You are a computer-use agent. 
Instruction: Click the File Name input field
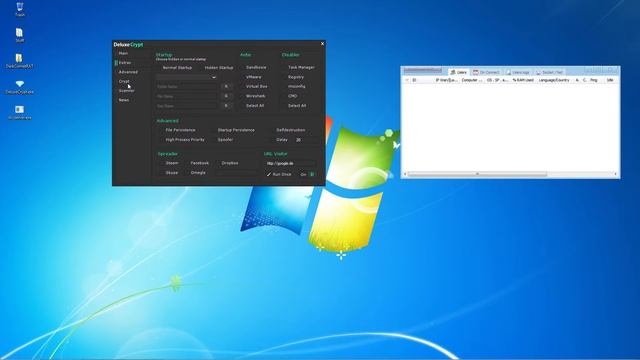(x=186, y=96)
